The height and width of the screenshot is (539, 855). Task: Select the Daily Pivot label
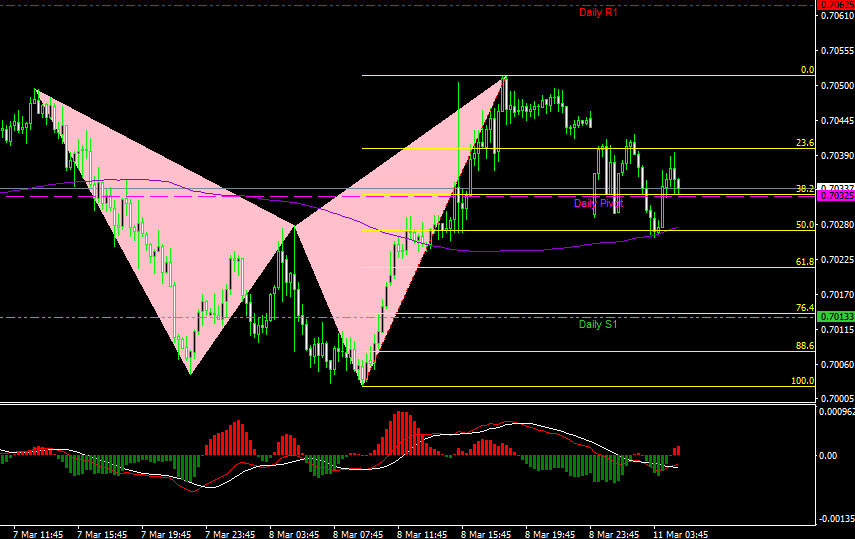point(597,203)
